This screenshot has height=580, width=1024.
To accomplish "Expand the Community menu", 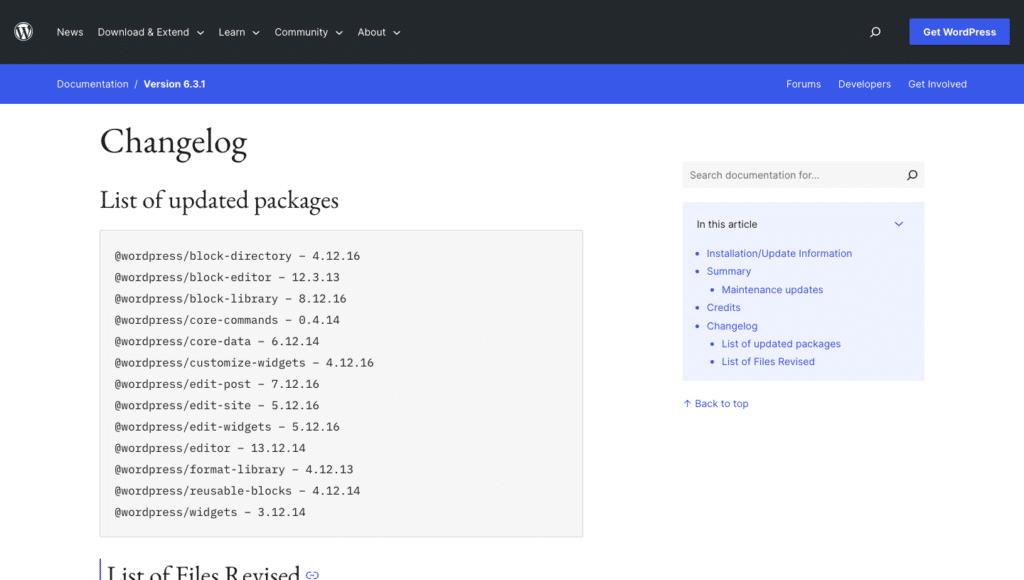I will click(x=308, y=32).
